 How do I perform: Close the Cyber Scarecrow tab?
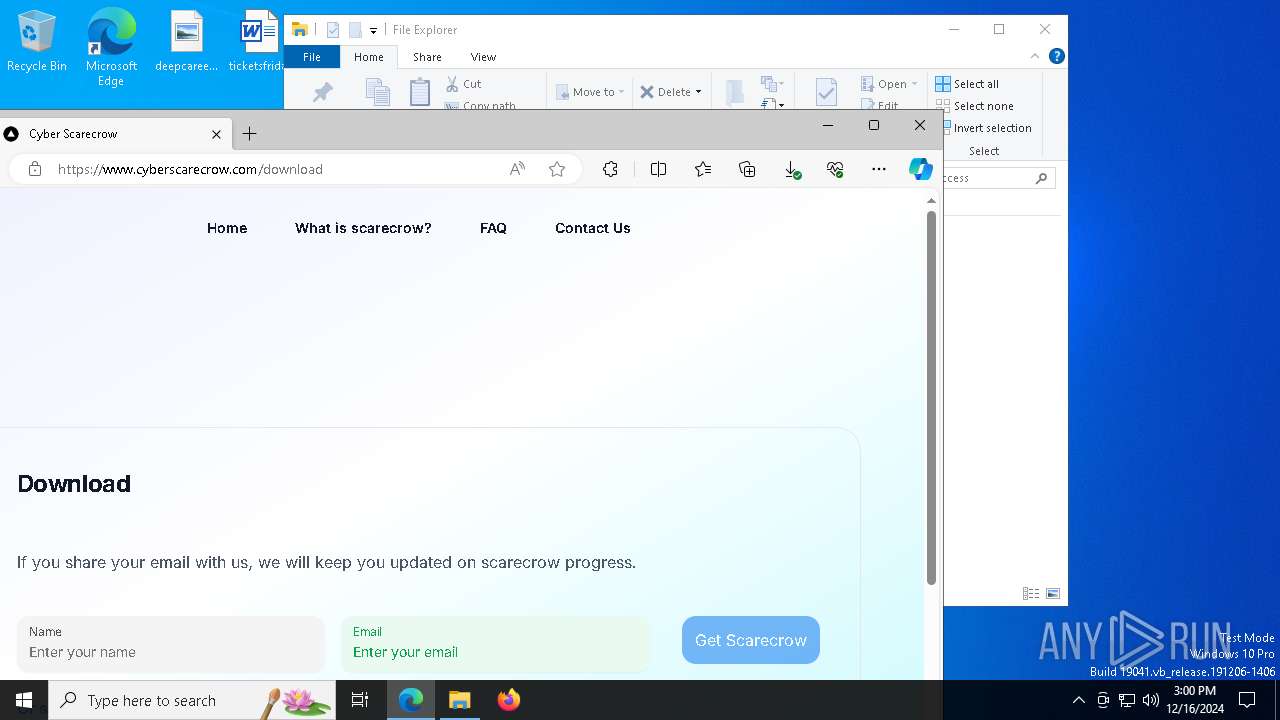click(x=216, y=134)
